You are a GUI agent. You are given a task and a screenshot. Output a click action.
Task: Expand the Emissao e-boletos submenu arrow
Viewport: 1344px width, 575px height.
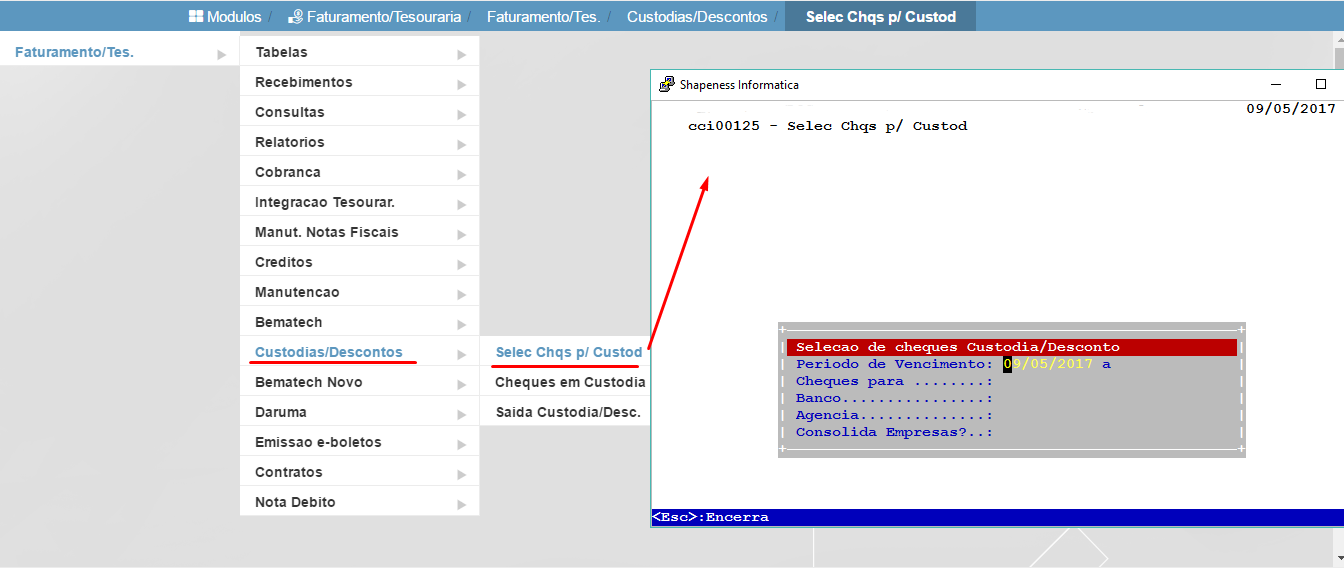click(462, 444)
